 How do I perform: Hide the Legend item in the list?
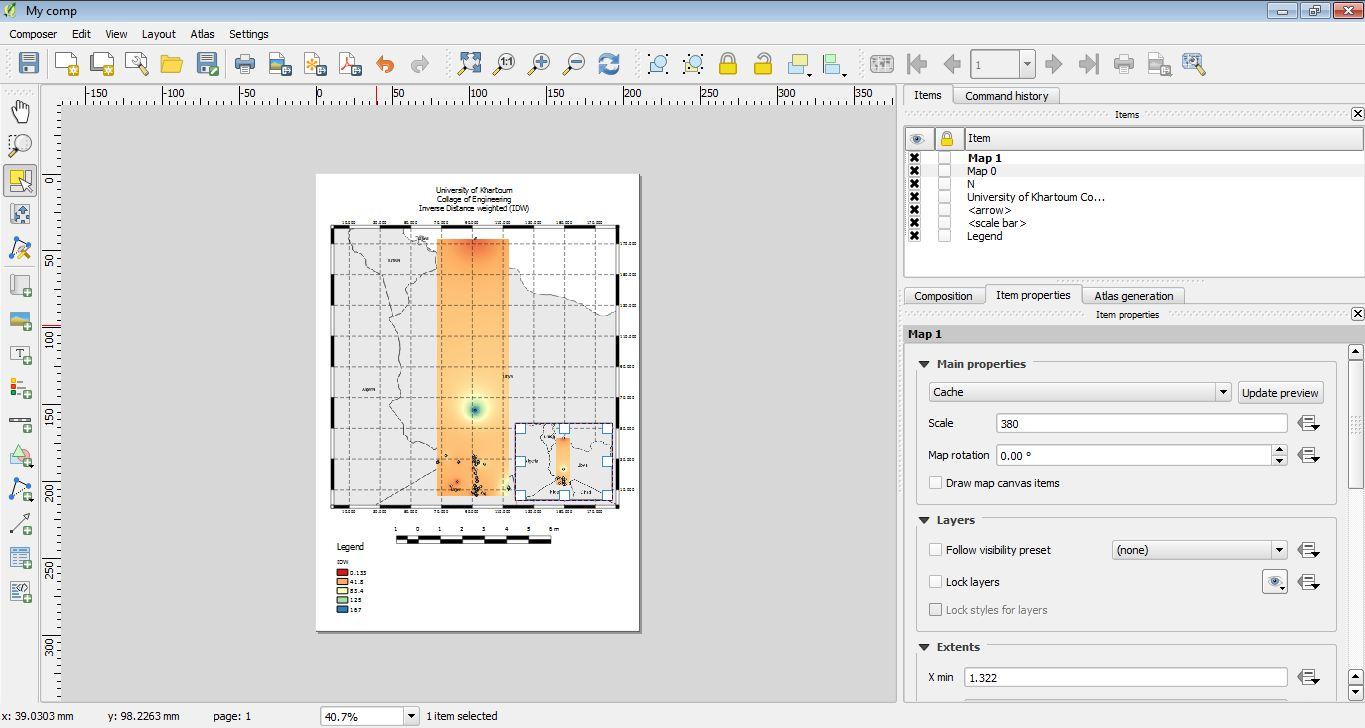tap(914, 236)
